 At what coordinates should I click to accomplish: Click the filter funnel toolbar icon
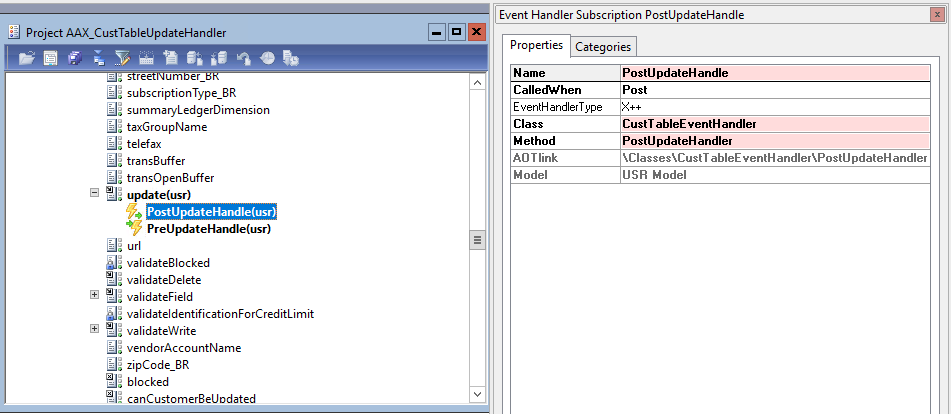tap(123, 58)
